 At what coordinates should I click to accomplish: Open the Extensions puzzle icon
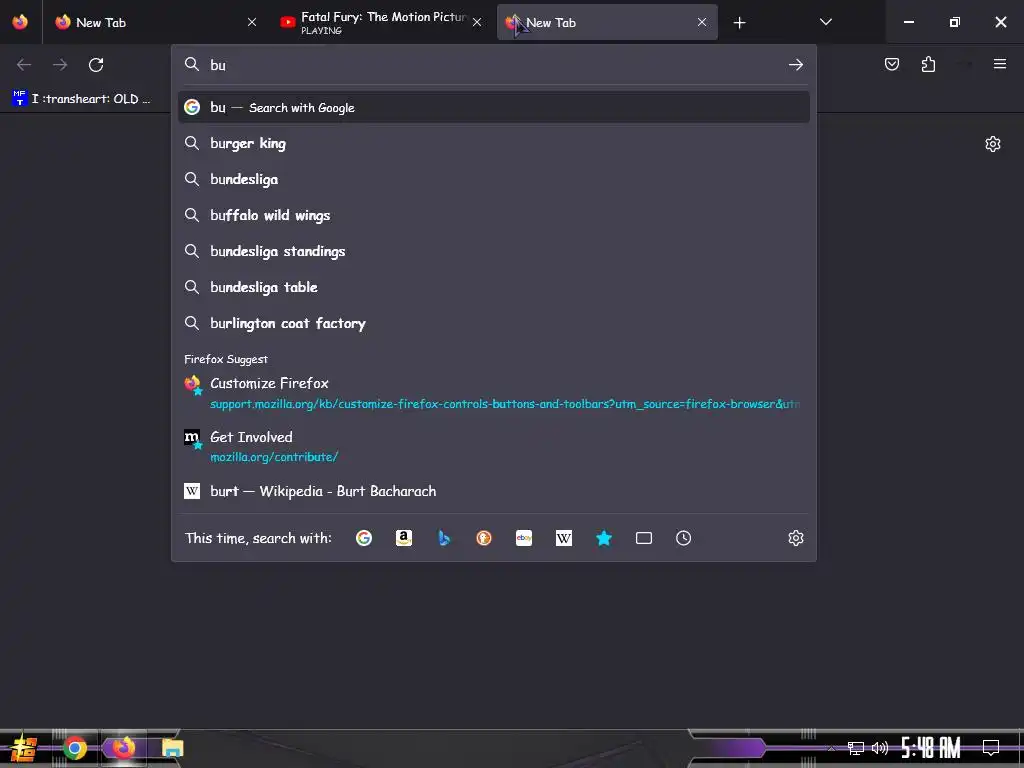pos(928,64)
